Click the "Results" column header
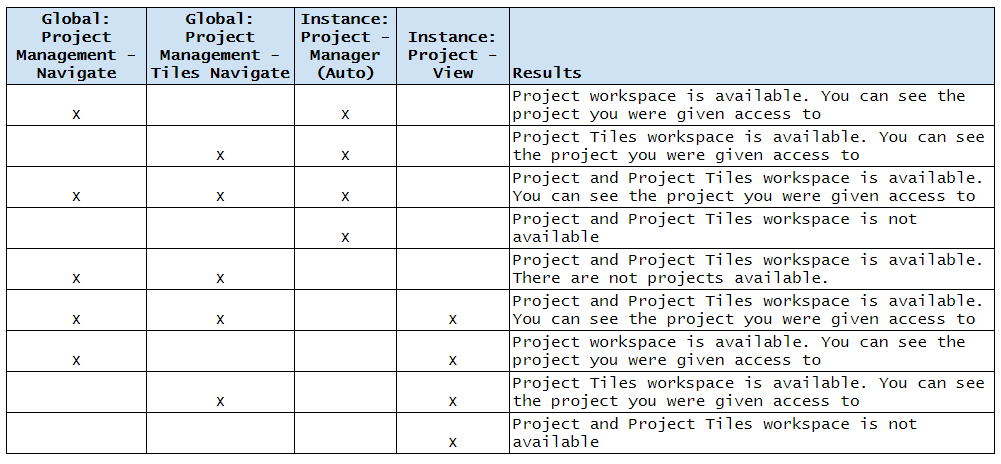Image resolution: width=1001 pixels, height=464 pixels. coord(547,73)
